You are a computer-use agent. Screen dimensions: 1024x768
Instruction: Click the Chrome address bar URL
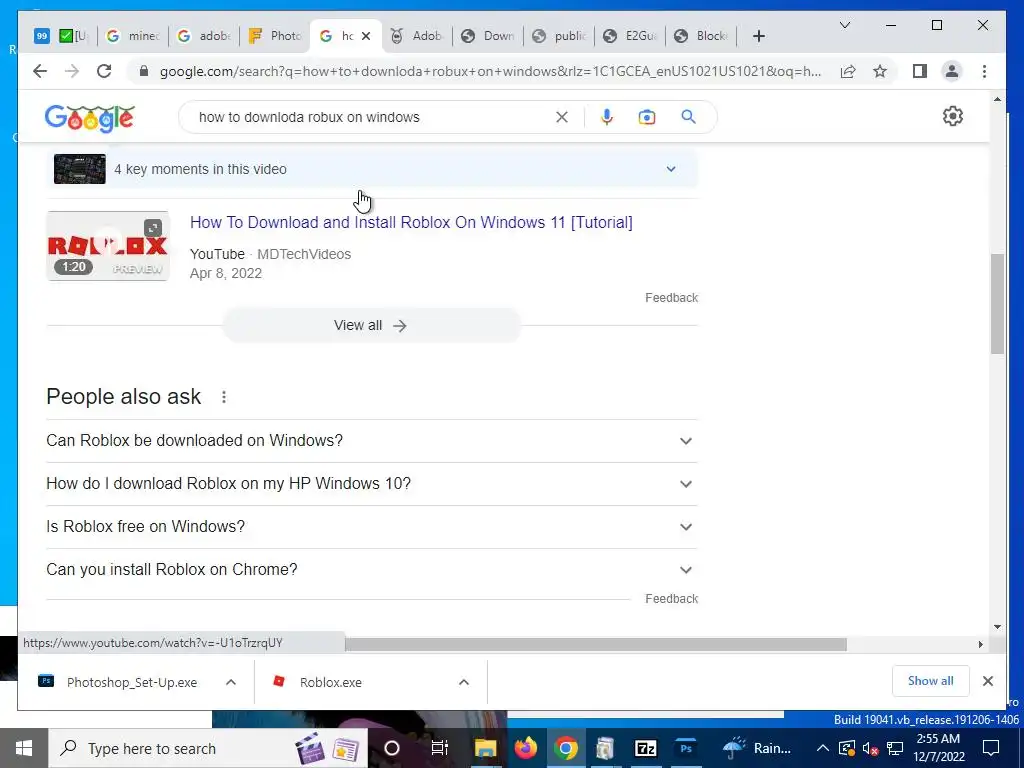[490, 71]
